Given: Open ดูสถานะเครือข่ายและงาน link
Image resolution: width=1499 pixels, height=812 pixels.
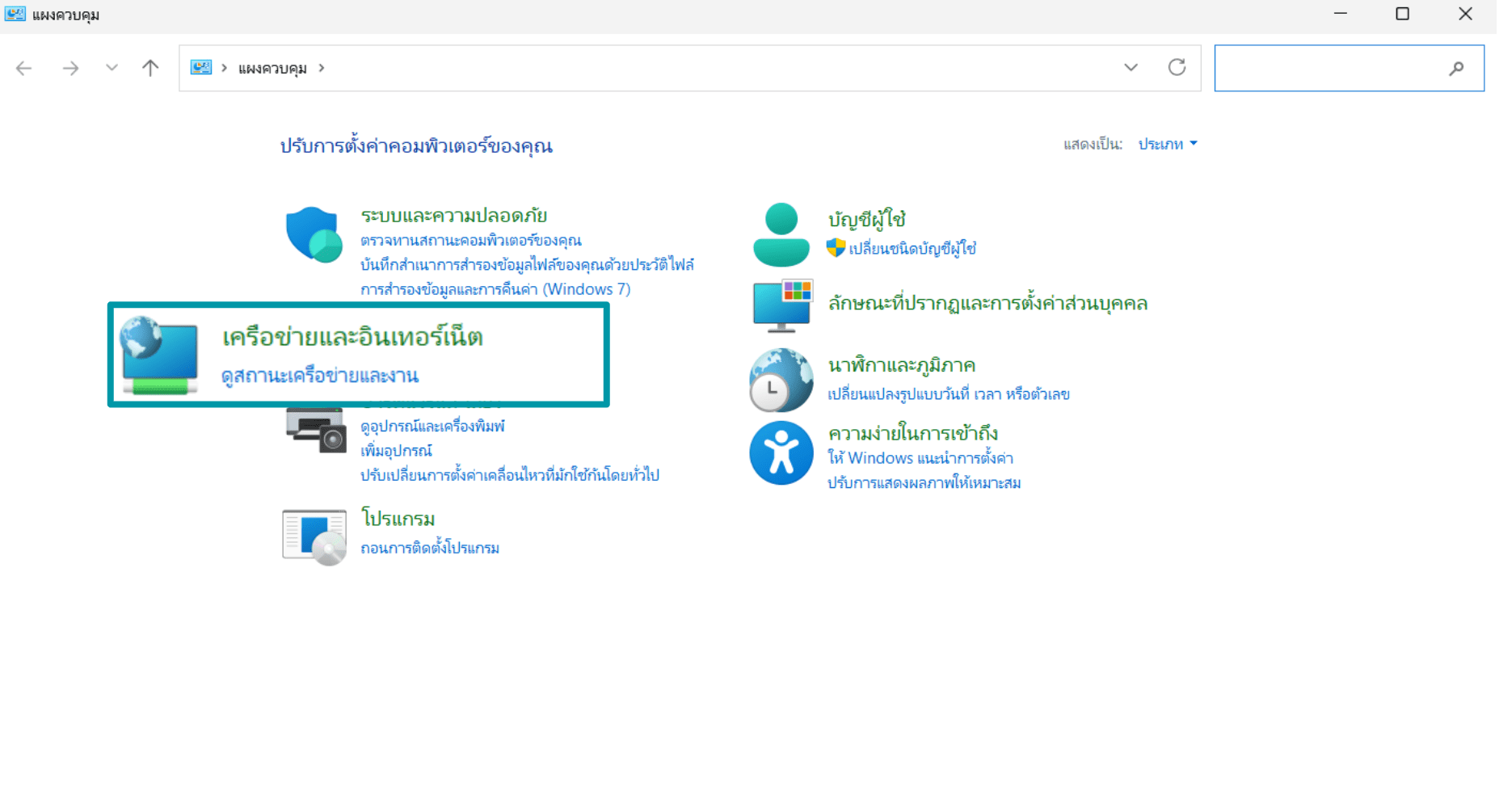Looking at the screenshot, I should [x=321, y=375].
